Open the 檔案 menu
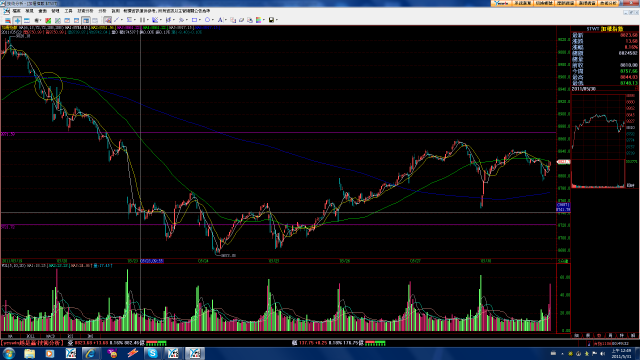 pyautogui.click(x=17, y=11)
